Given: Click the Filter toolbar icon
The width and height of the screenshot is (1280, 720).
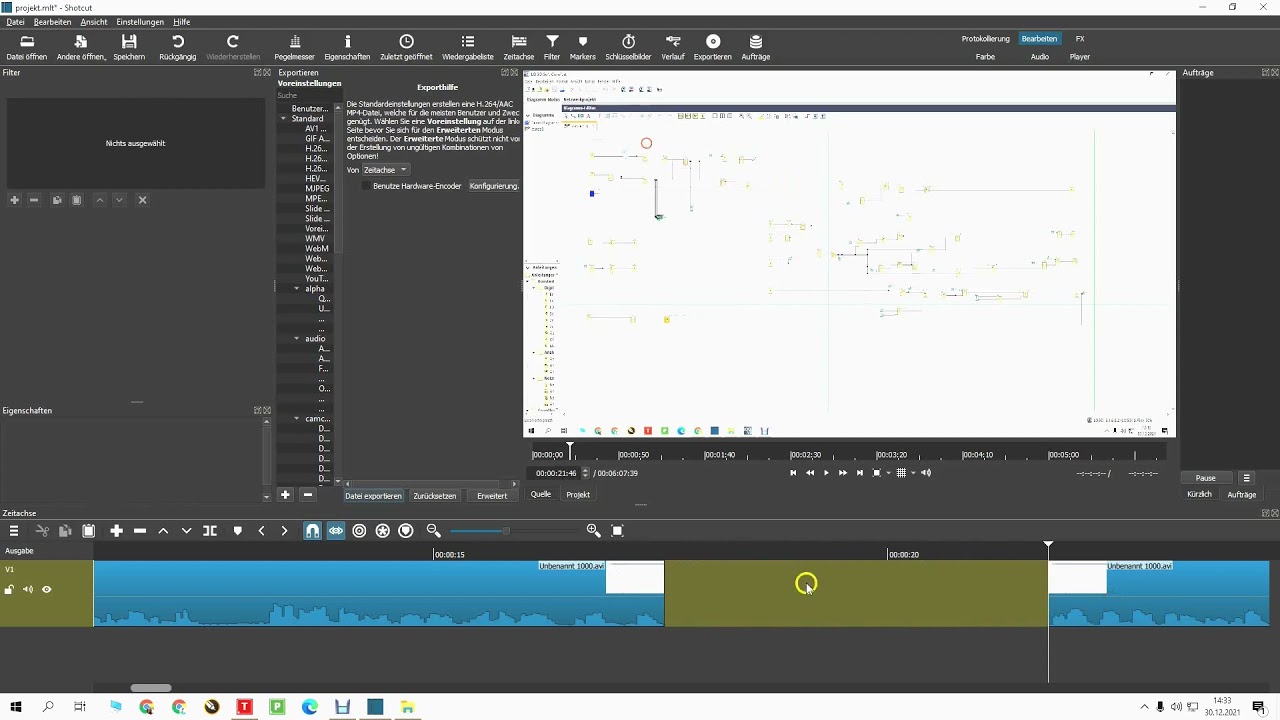Looking at the screenshot, I should pos(552,47).
